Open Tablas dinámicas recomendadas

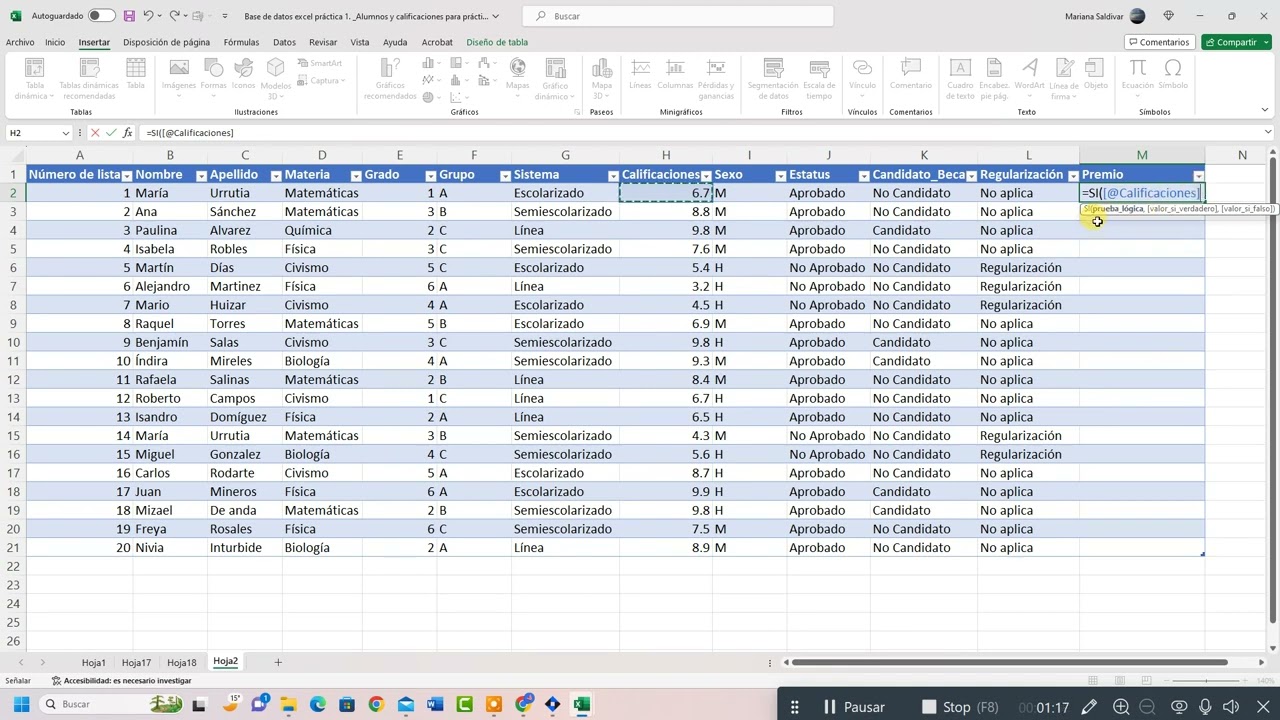coord(88,78)
